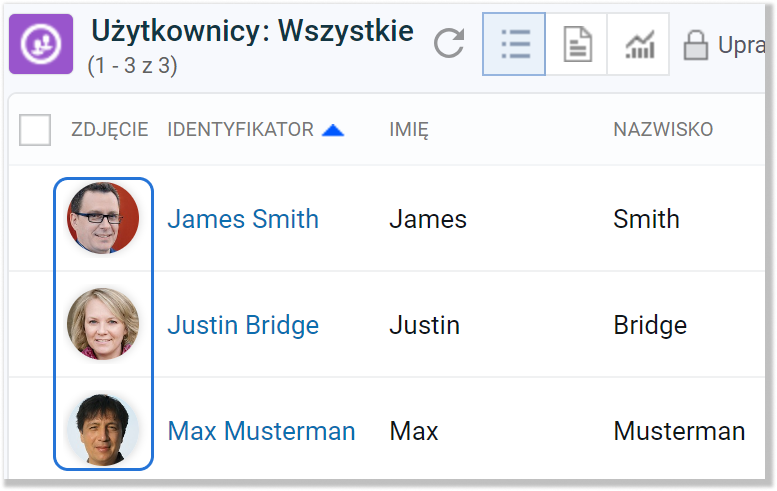Click the Zdjęcie column header
Screen dimensions: 777x491
pos(109,129)
